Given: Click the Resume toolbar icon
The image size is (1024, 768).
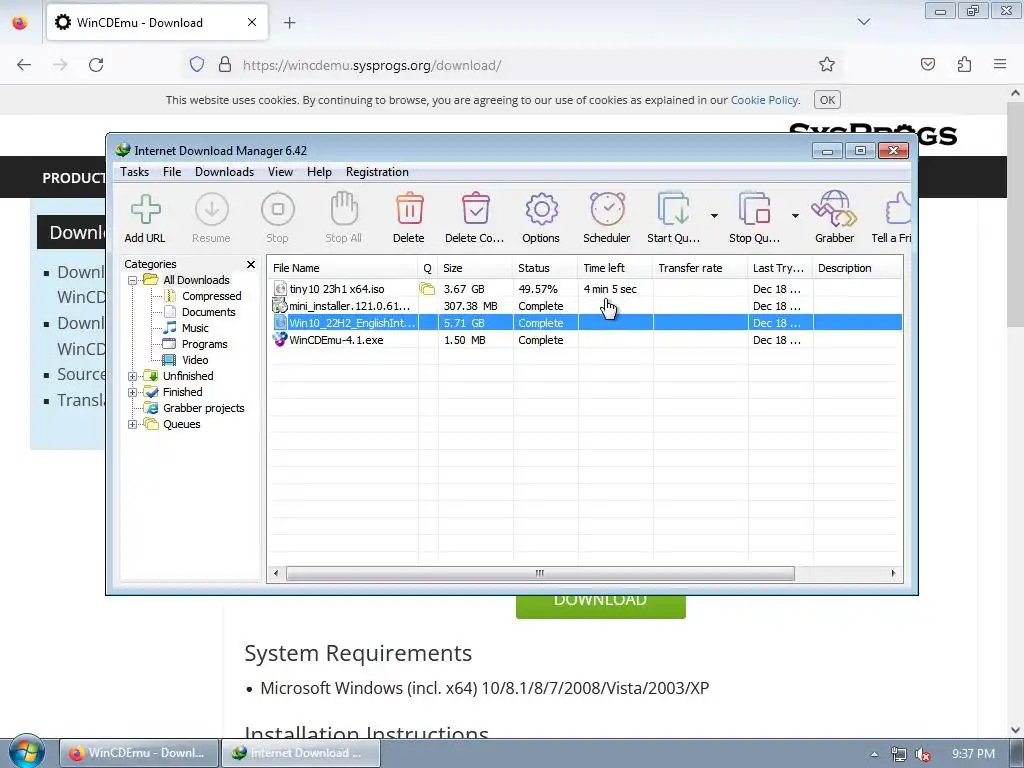Looking at the screenshot, I should pos(212,209).
